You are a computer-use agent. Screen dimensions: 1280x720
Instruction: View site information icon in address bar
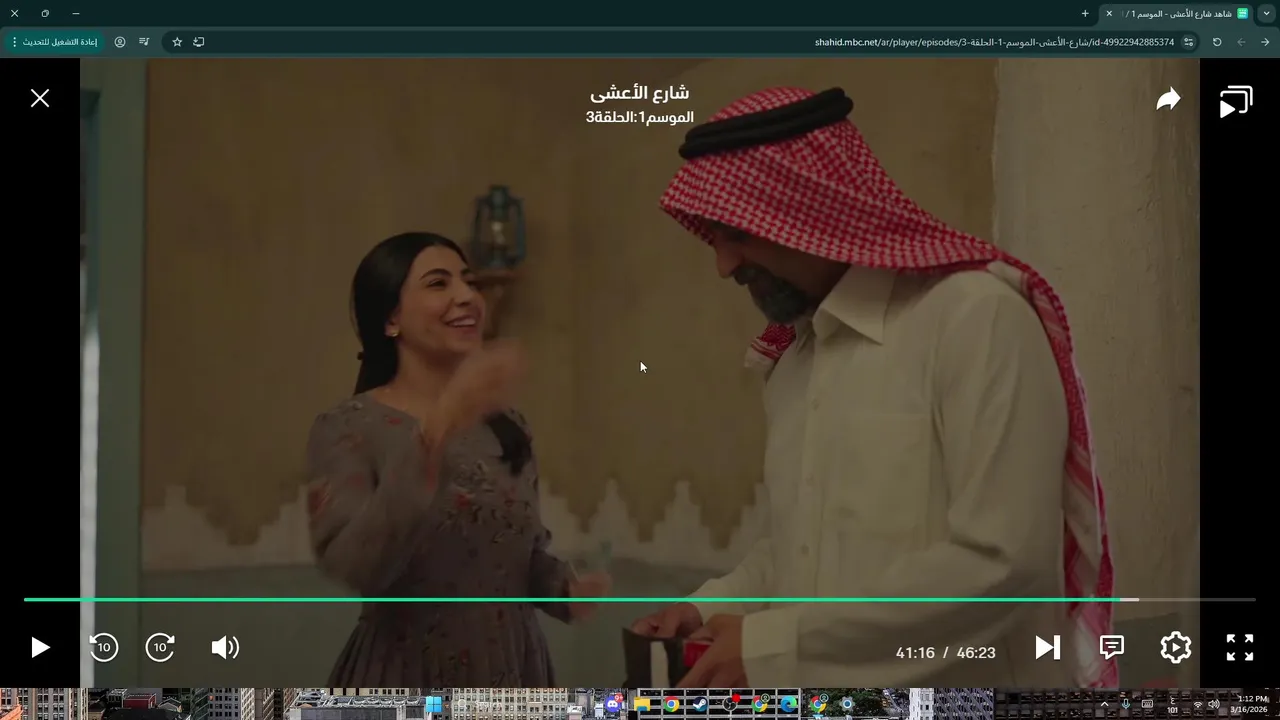point(1189,42)
